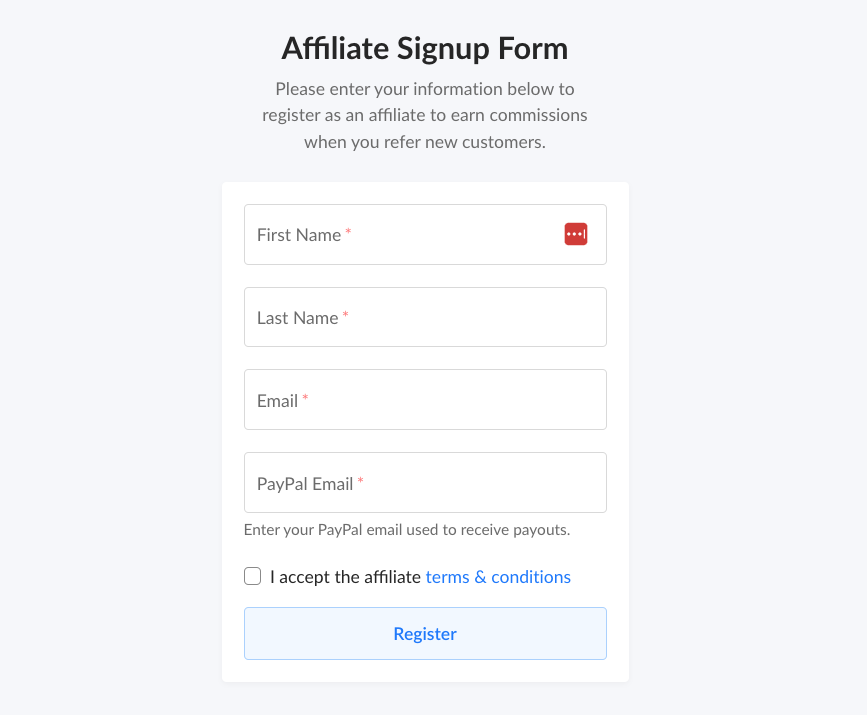Select the Last Name input field
This screenshot has width=867, height=715.
[425, 317]
